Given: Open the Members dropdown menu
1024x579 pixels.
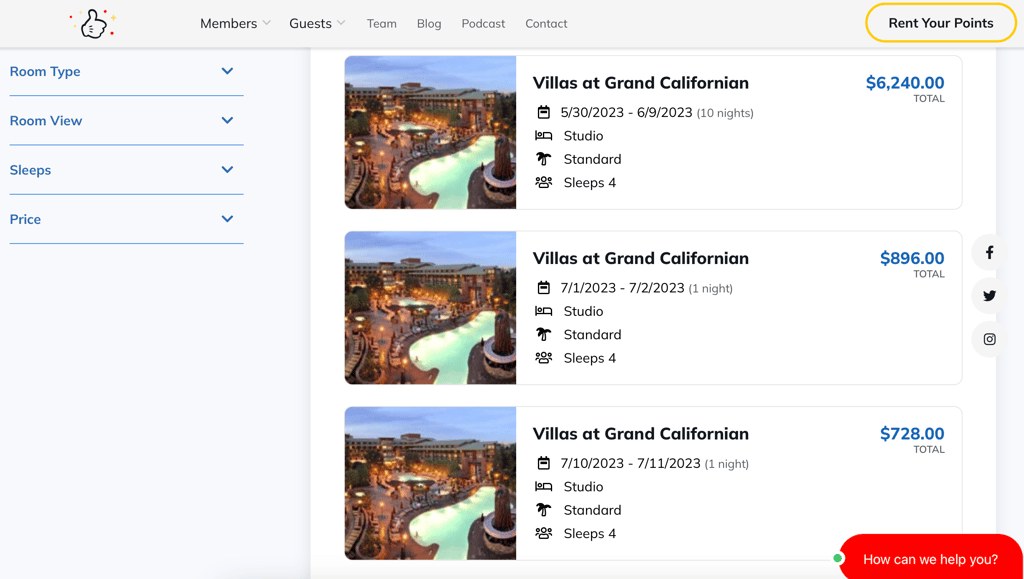Looking at the screenshot, I should click(x=235, y=23).
